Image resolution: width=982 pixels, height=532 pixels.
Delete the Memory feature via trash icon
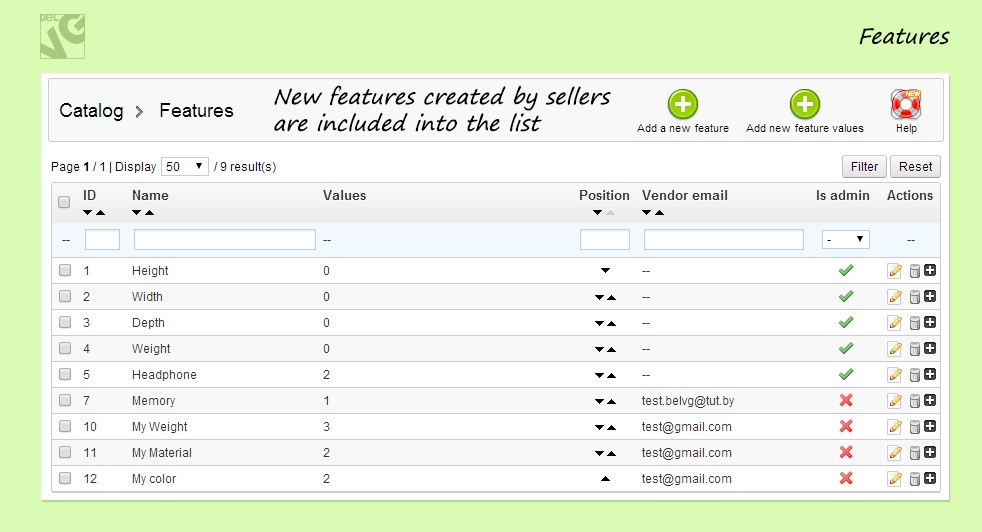(x=914, y=401)
